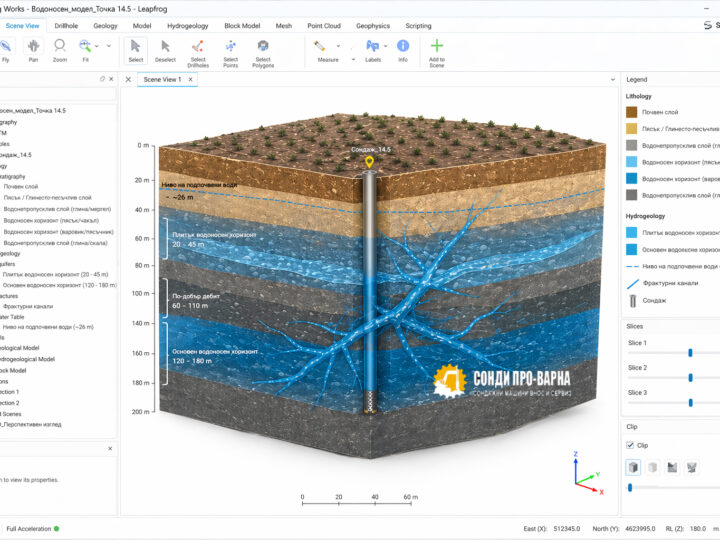Click the project tree search field
The width and height of the screenshot is (720, 540).
coord(57,94)
